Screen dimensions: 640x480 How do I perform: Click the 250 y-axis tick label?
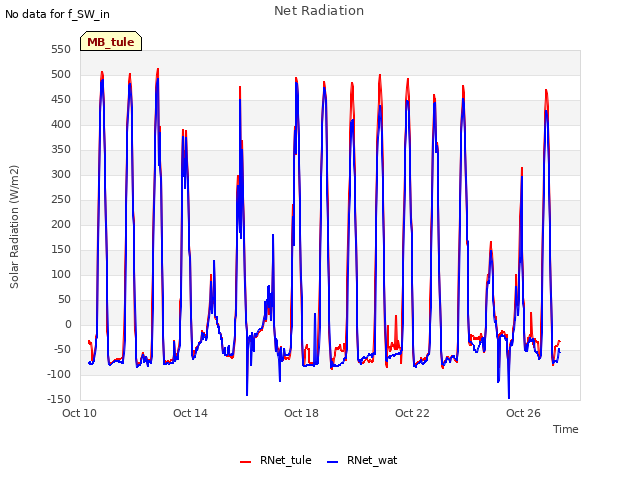pos(61,200)
